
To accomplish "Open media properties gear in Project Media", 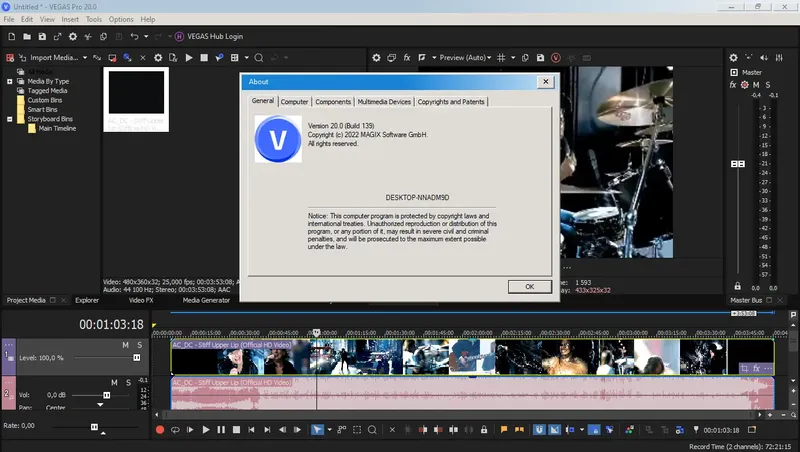I will [x=158, y=58].
